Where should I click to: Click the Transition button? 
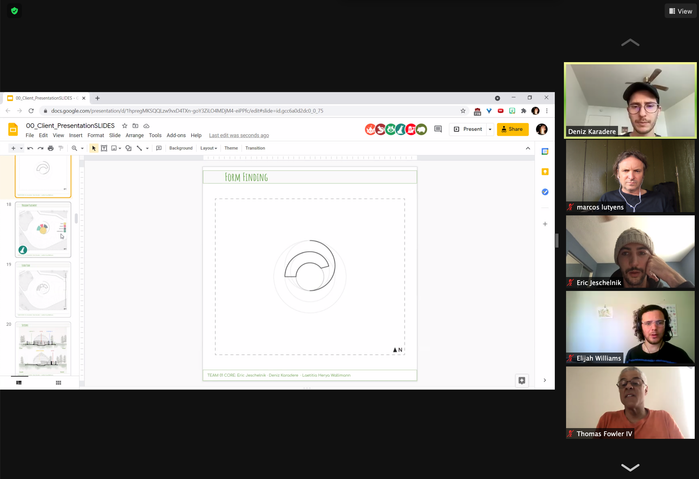tap(255, 148)
